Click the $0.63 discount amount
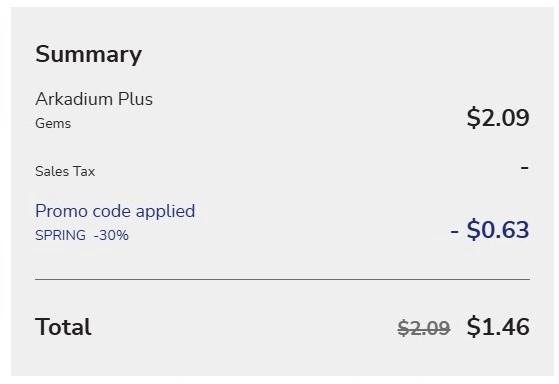 click(498, 230)
